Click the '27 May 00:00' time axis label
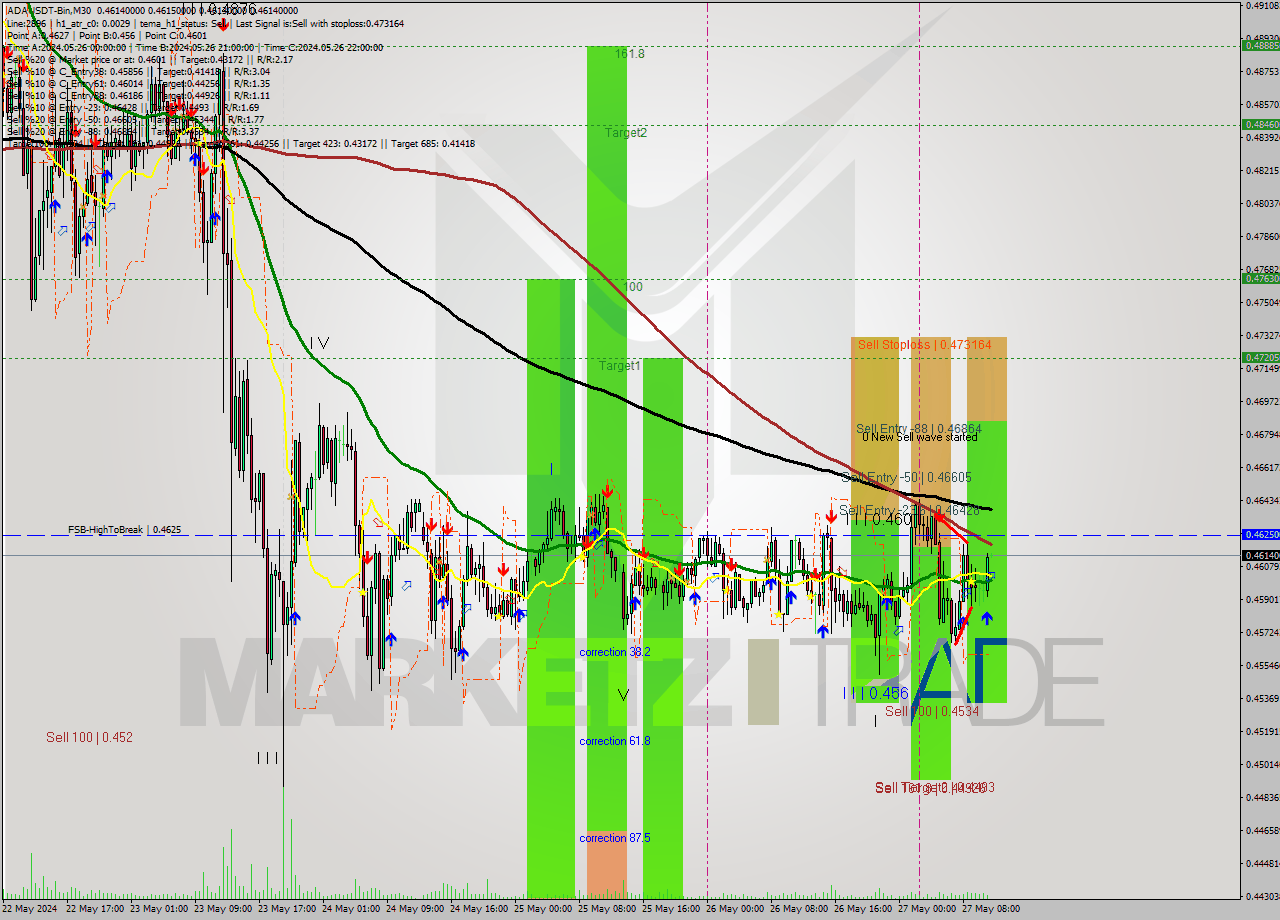Viewport: 1280px width, 920px height. click(x=927, y=909)
